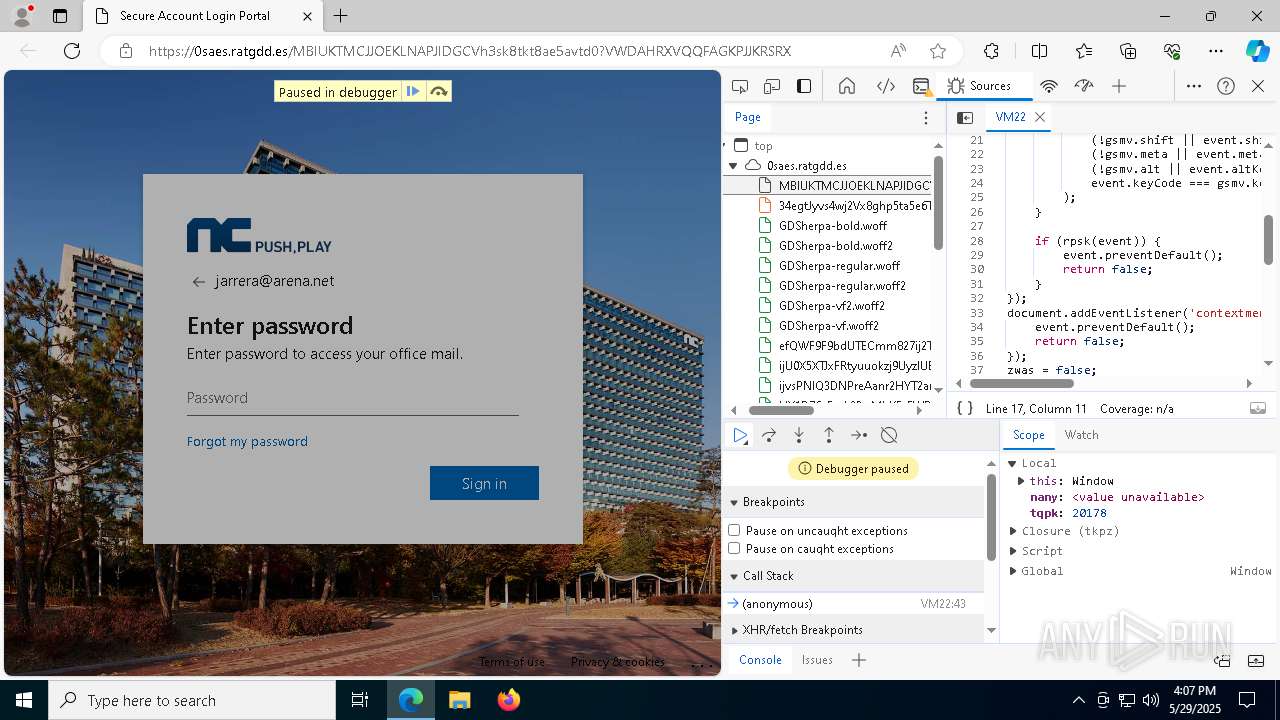Select the Console drawer tab

pos(760,660)
